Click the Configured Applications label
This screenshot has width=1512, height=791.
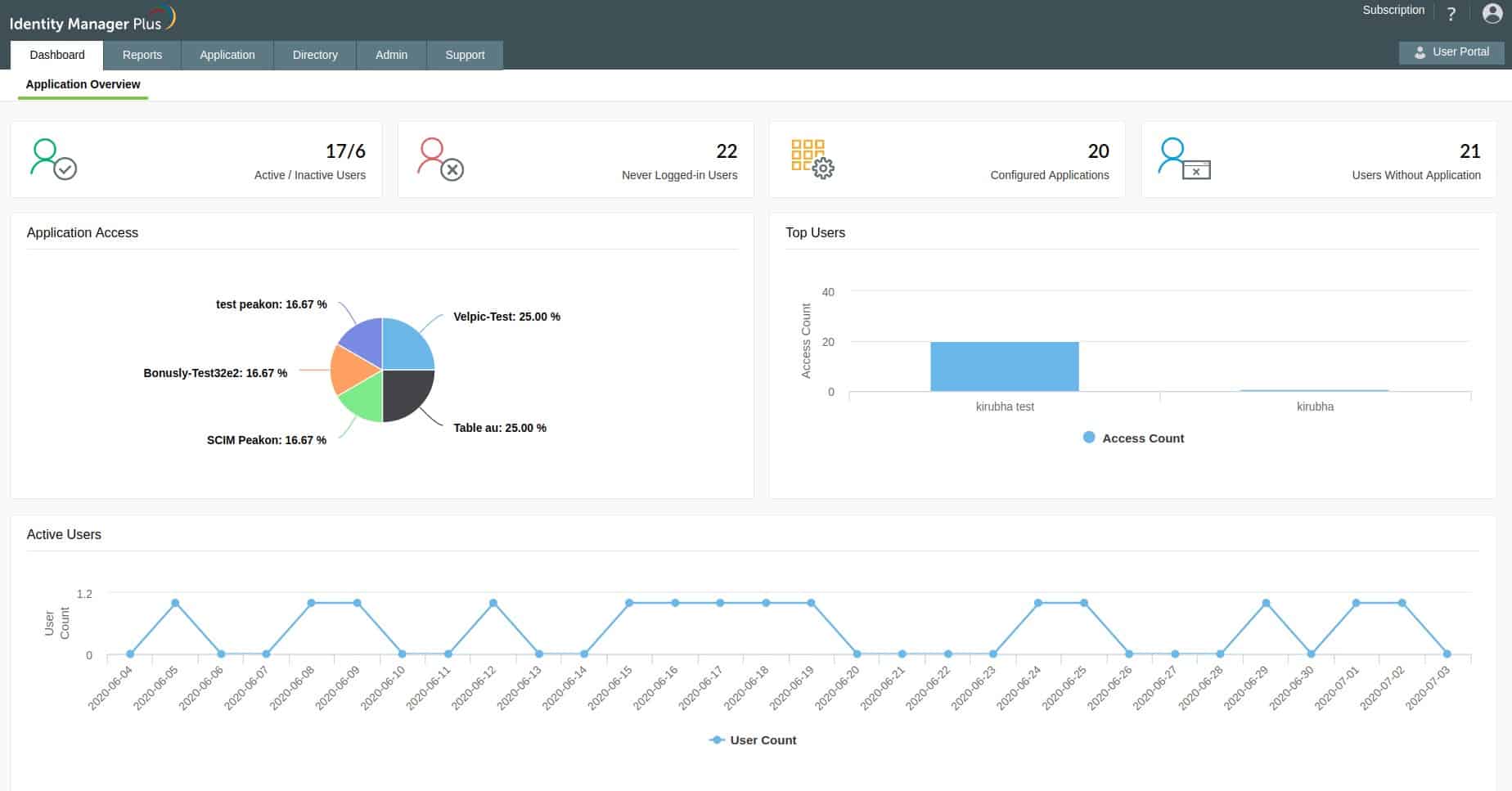click(x=1050, y=175)
